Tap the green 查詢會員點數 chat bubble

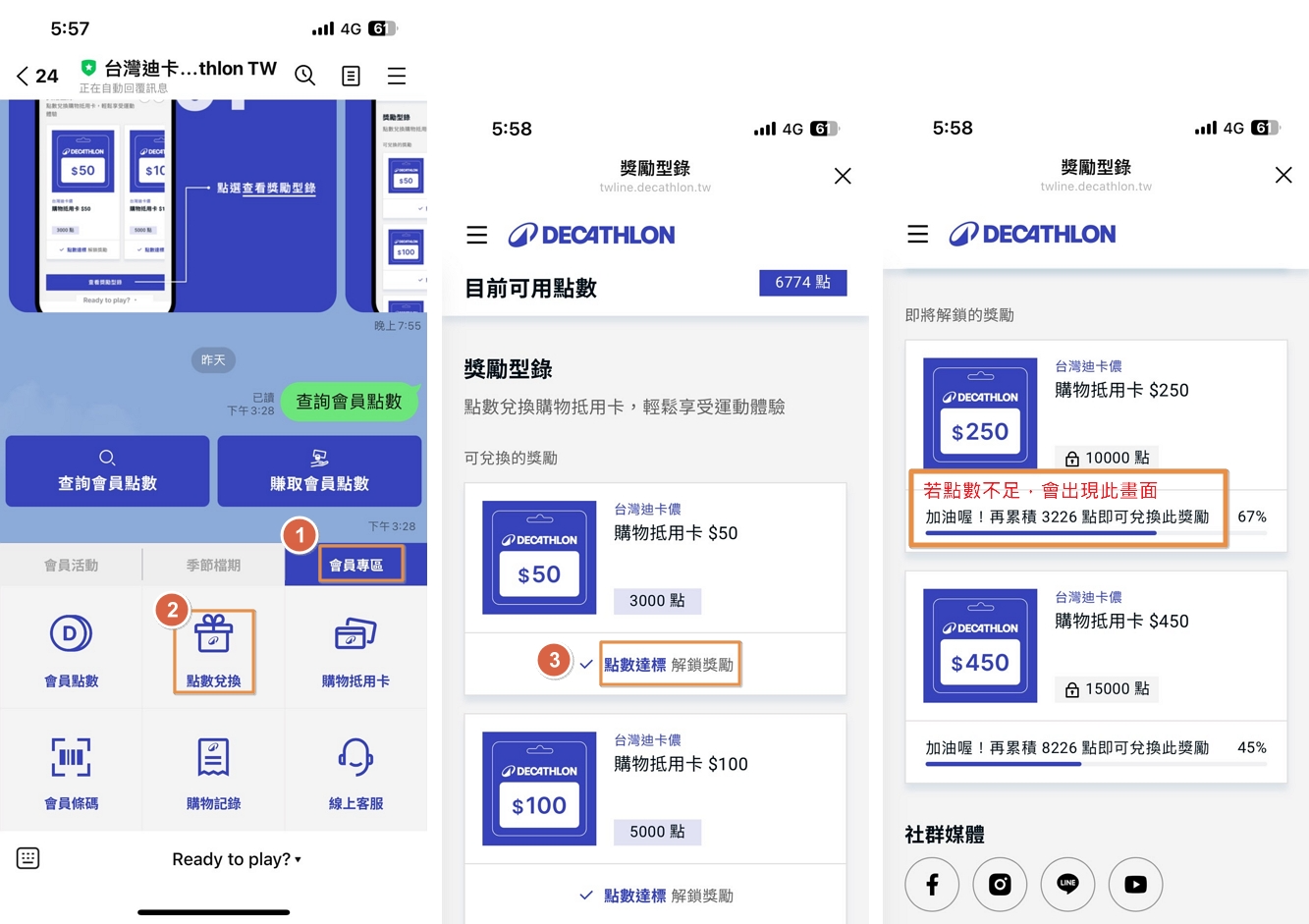pos(349,401)
